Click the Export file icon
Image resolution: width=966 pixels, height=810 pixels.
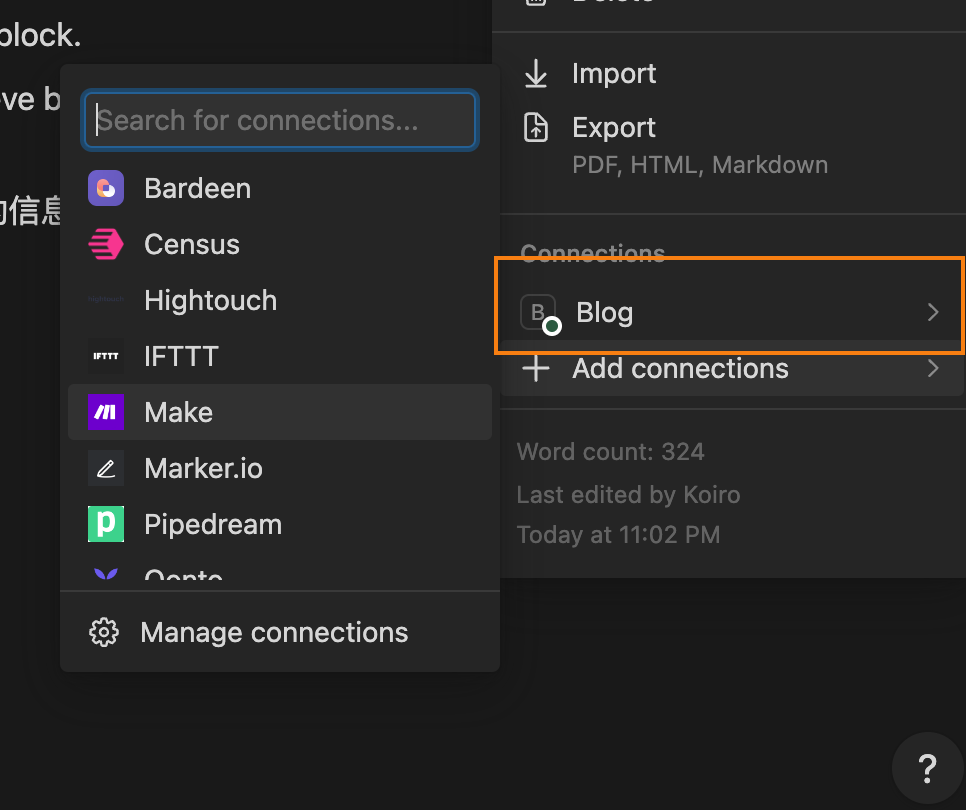(536, 128)
